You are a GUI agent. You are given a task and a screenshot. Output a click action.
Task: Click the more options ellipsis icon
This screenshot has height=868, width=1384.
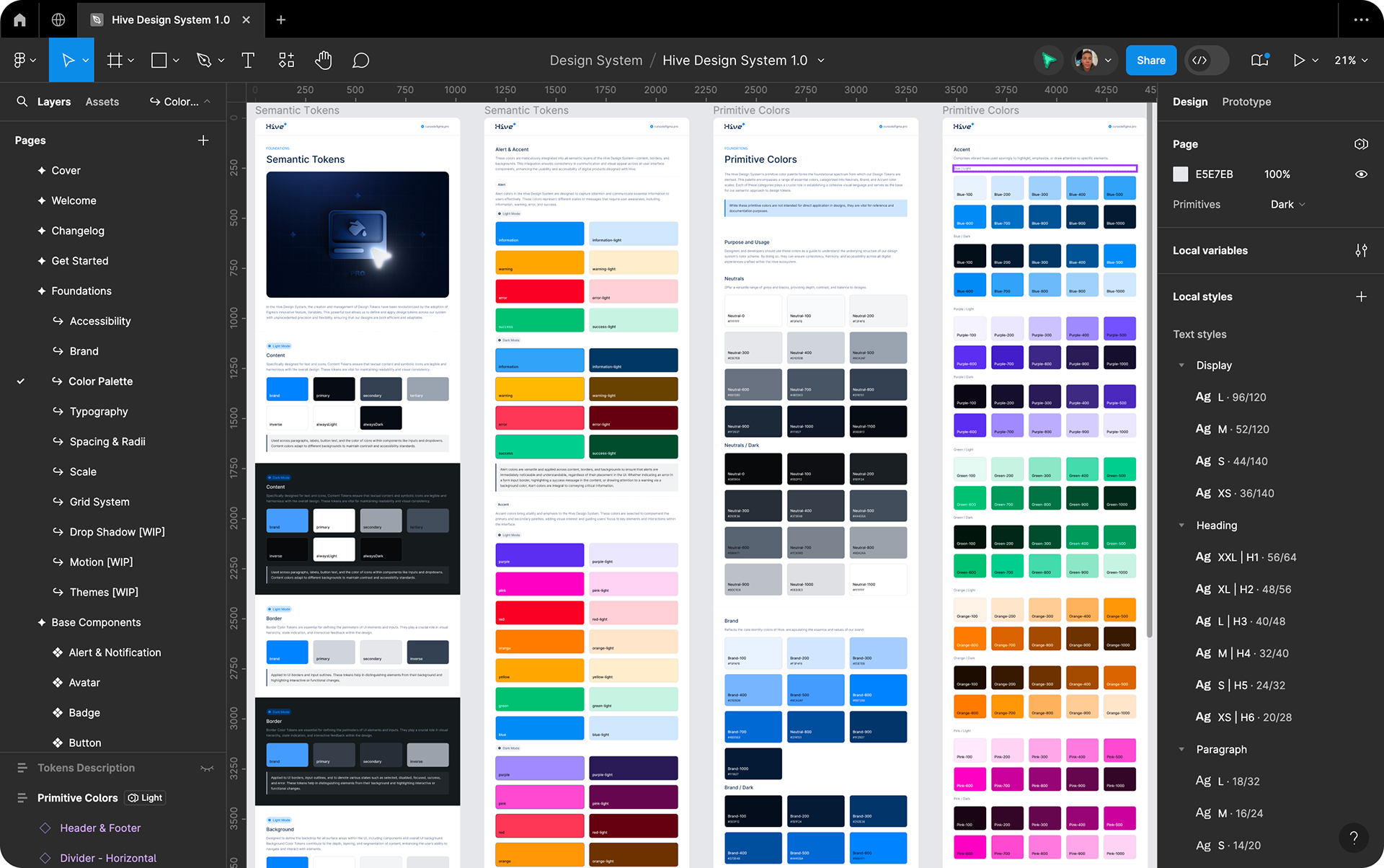pyautogui.click(x=1361, y=19)
